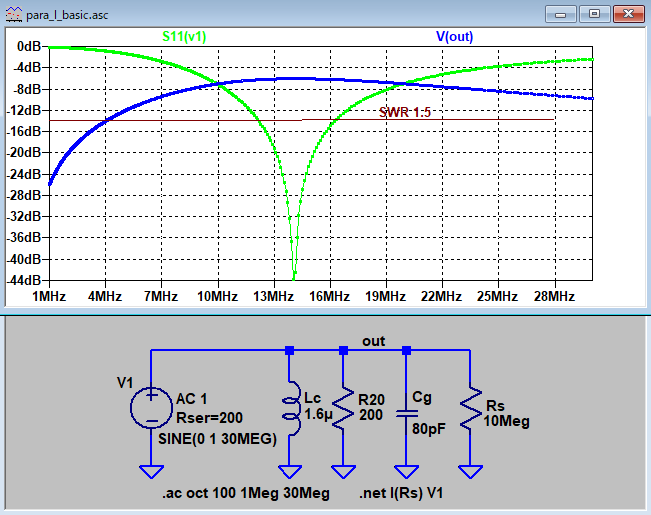Click the -20dB vertical axis label
Screen dimensions: 651x515
(24, 152)
